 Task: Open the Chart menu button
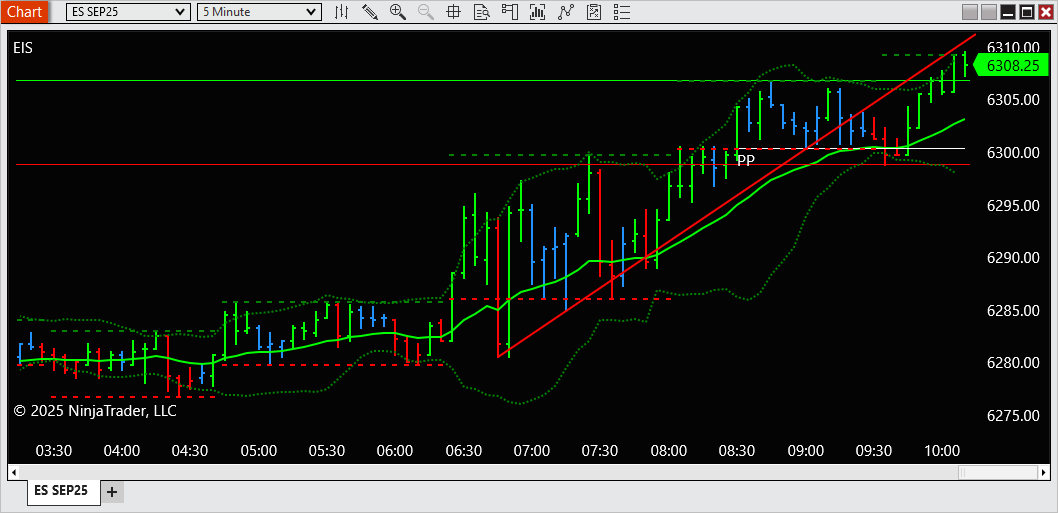(24, 11)
